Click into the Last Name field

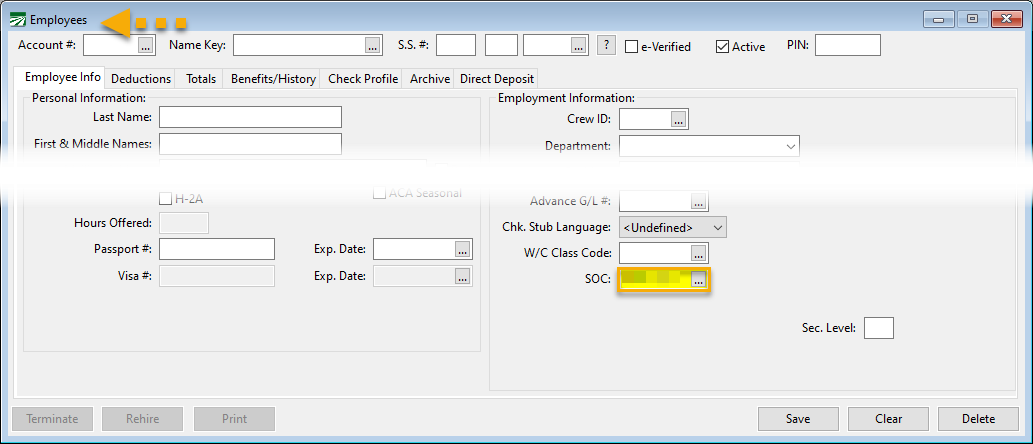pos(250,118)
